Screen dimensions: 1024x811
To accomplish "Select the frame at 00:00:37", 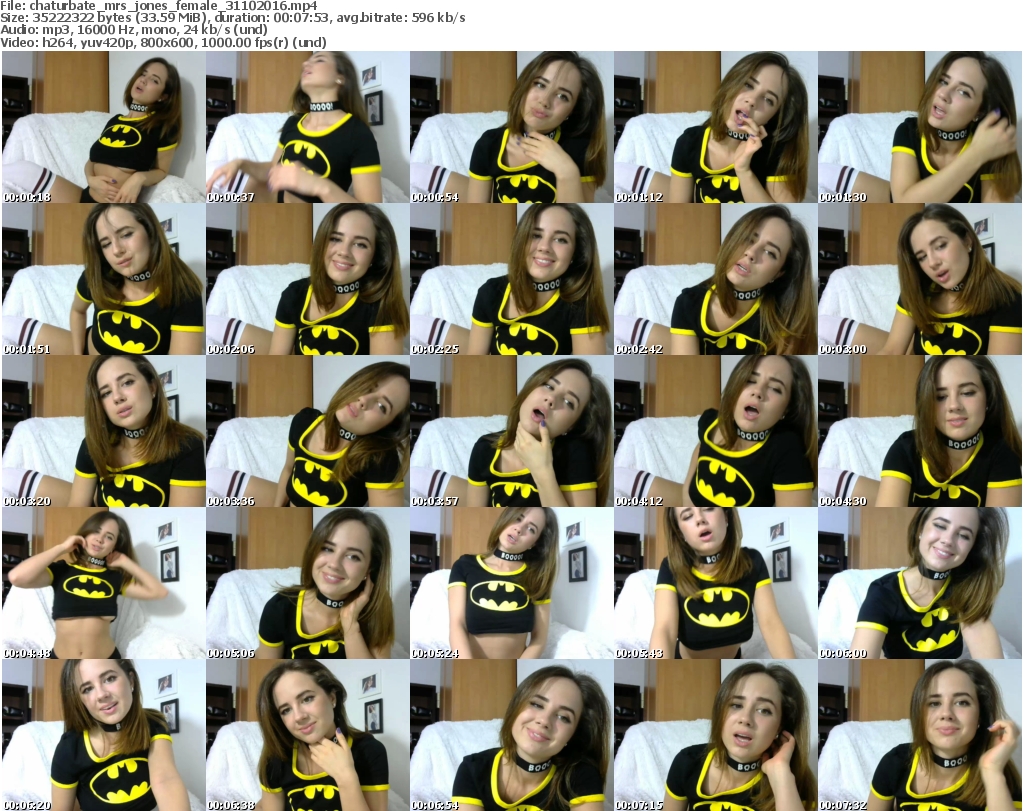I will (x=307, y=127).
